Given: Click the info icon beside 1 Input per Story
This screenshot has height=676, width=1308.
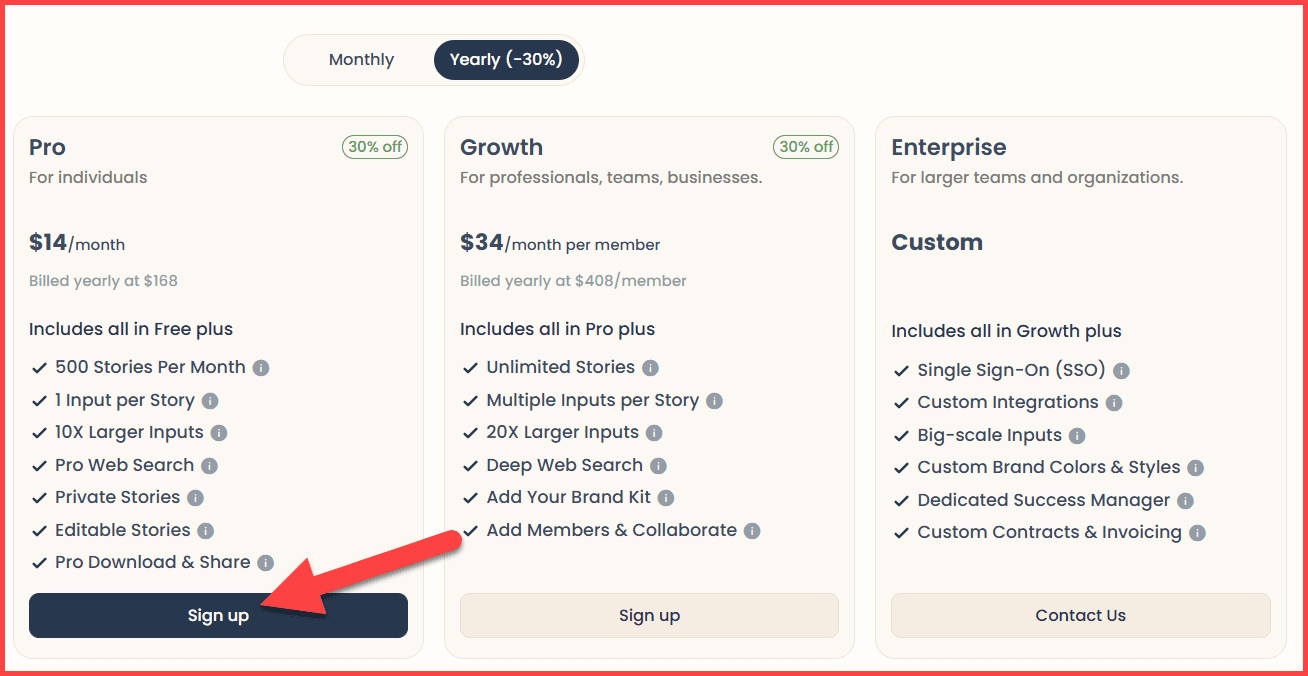Looking at the screenshot, I should pos(210,400).
